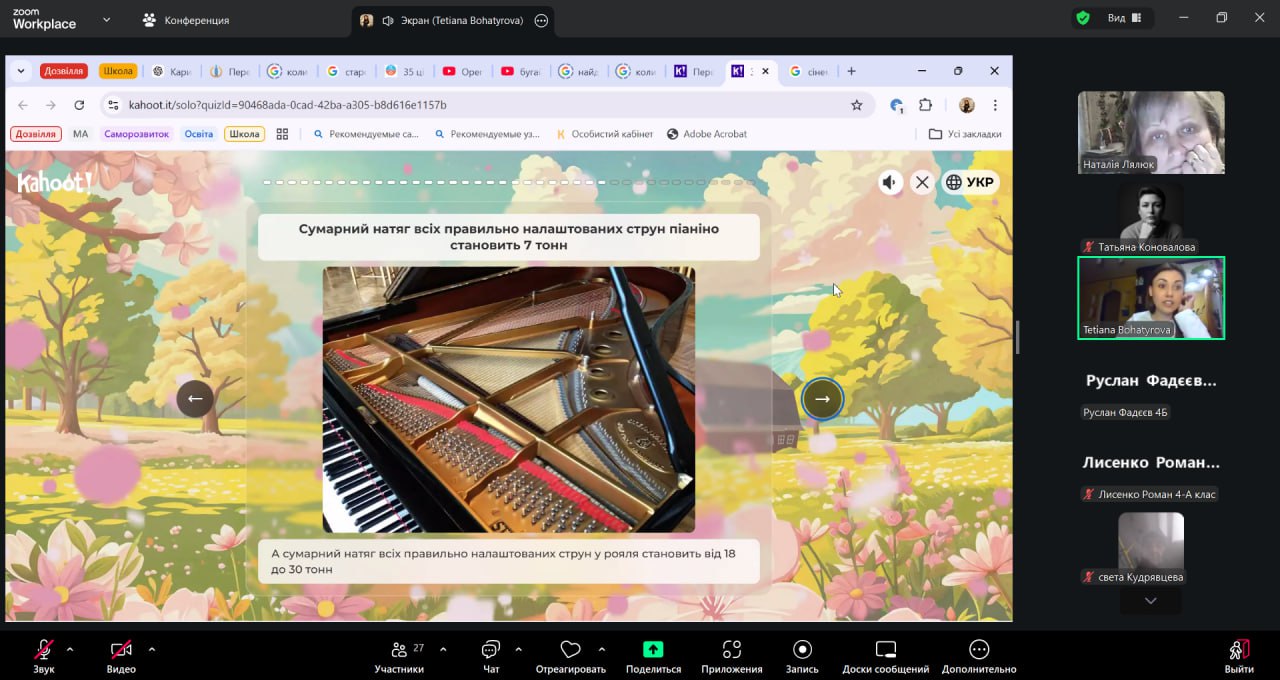Screen dimensions: 1280x680
Task: Open the Приложения apps icon
Action: pyautogui.click(x=731, y=650)
